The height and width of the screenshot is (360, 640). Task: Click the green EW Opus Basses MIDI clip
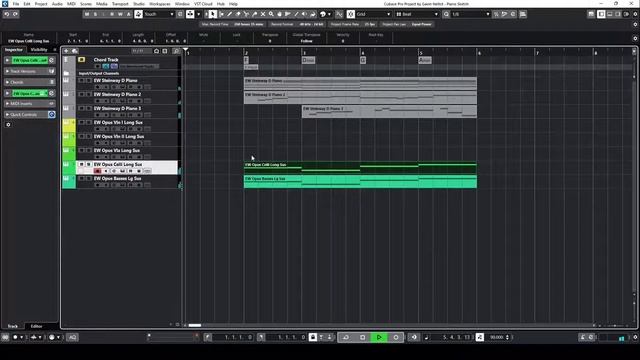point(360,182)
